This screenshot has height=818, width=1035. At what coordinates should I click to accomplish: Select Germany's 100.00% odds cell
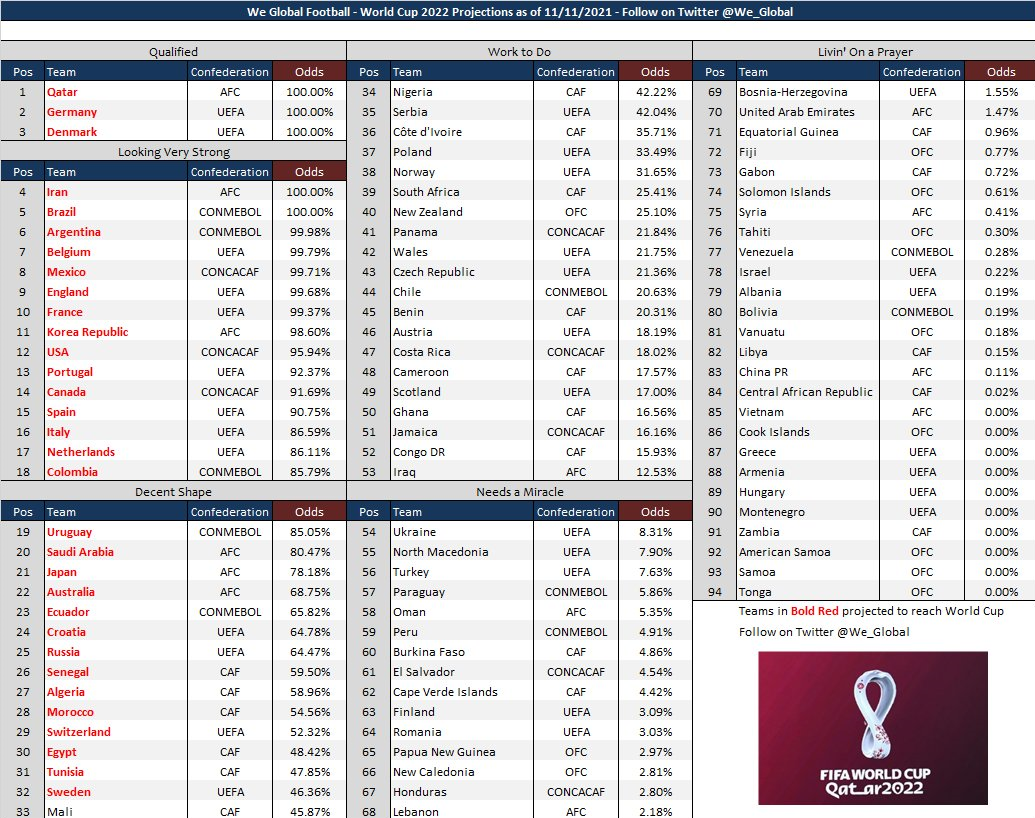tap(309, 112)
